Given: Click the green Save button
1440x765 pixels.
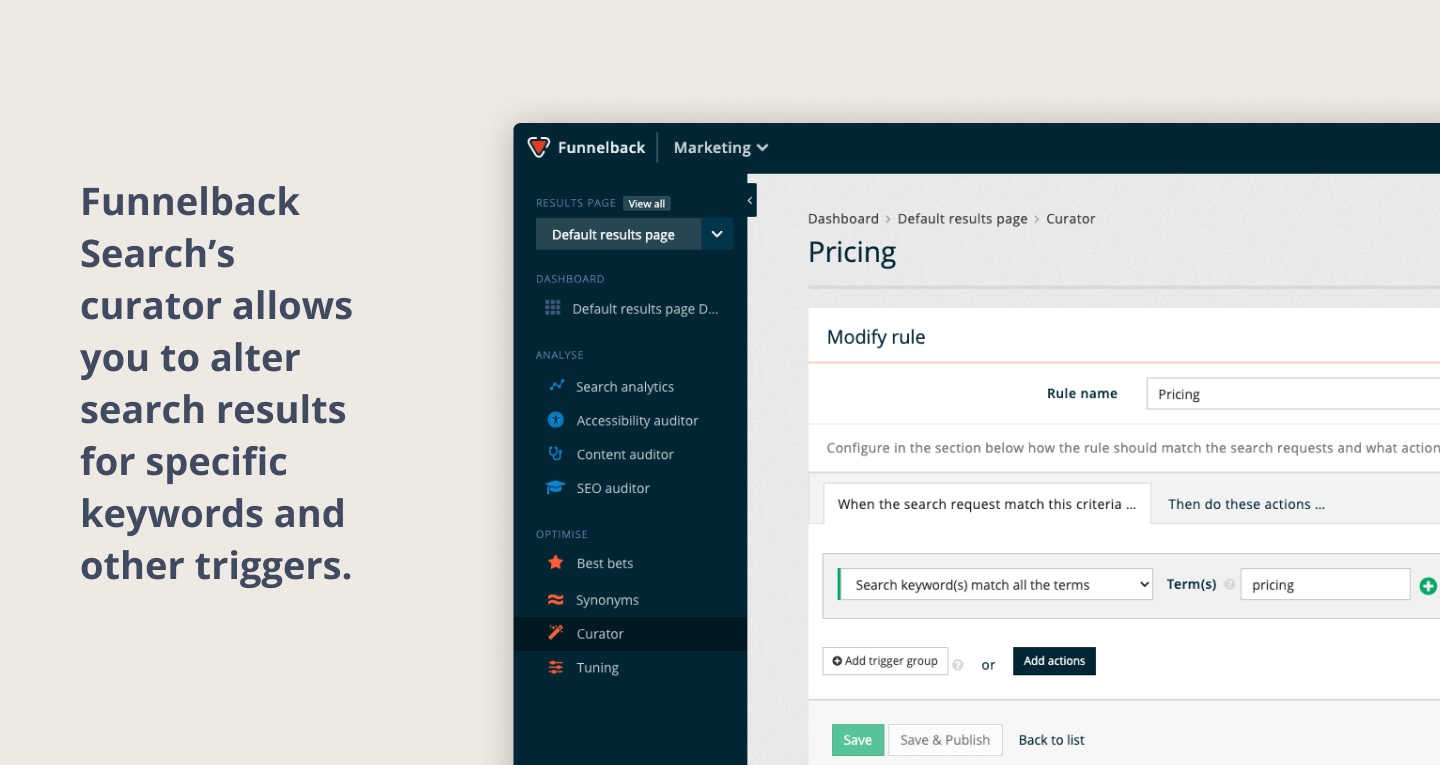Looking at the screenshot, I should (x=858, y=740).
